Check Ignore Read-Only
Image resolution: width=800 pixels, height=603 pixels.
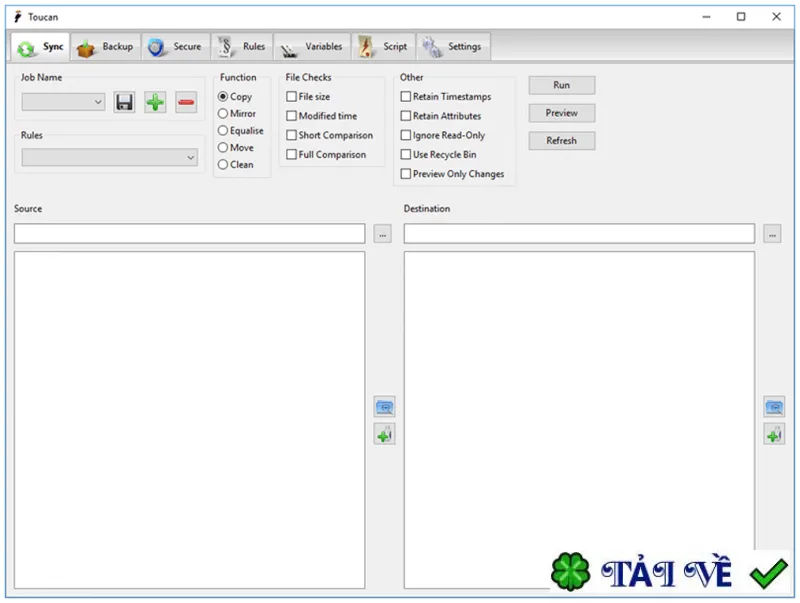[x=443, y=135]
